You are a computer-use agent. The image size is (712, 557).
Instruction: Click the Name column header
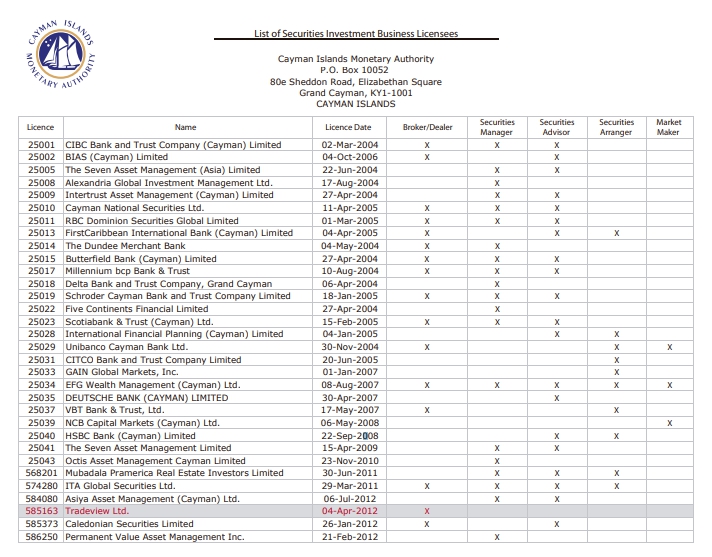tap(186, 127)
